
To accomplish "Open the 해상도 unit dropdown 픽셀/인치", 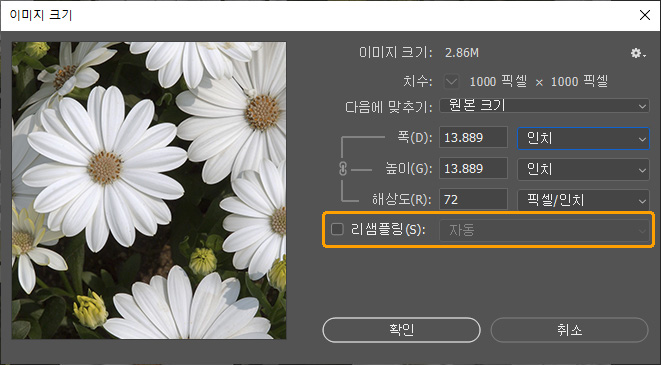I will click(x=583, y=200).
